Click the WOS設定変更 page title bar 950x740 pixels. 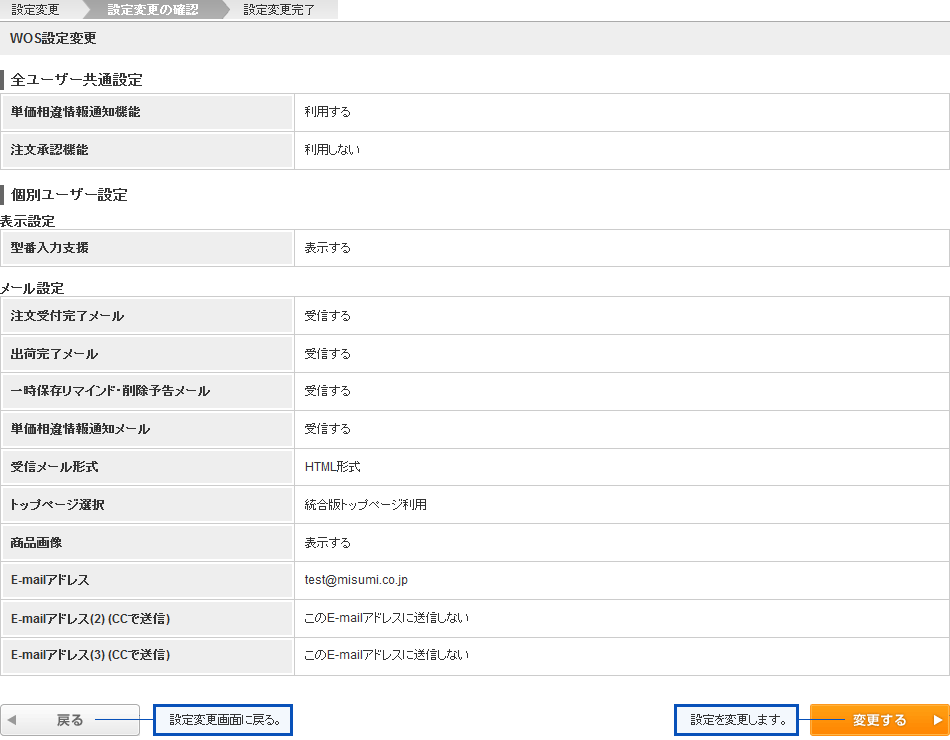tap(53, 38)
